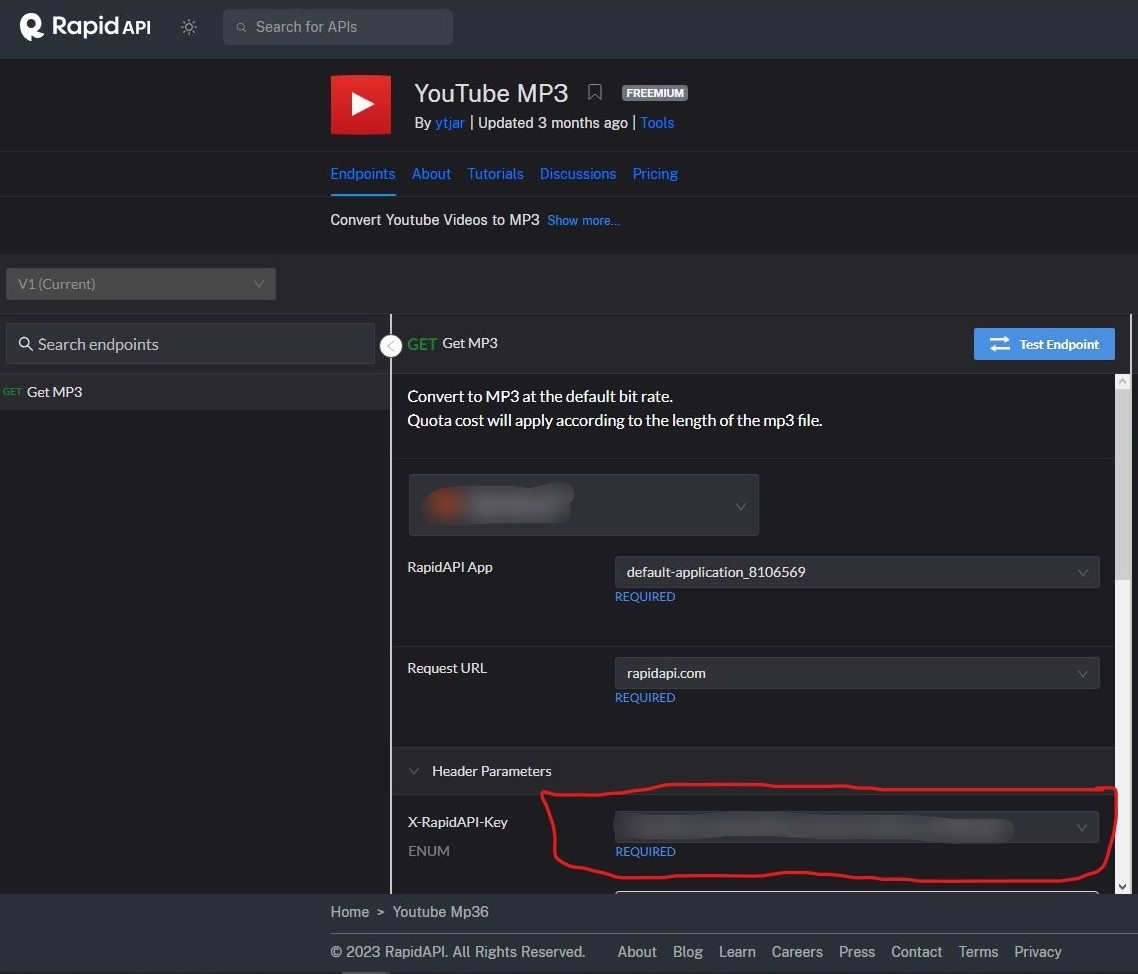Image resolution: width=1138 pixels, height=974 pixels.
Task: Click Youtube Mp36 breadcrumb
Action: point(441,912)
